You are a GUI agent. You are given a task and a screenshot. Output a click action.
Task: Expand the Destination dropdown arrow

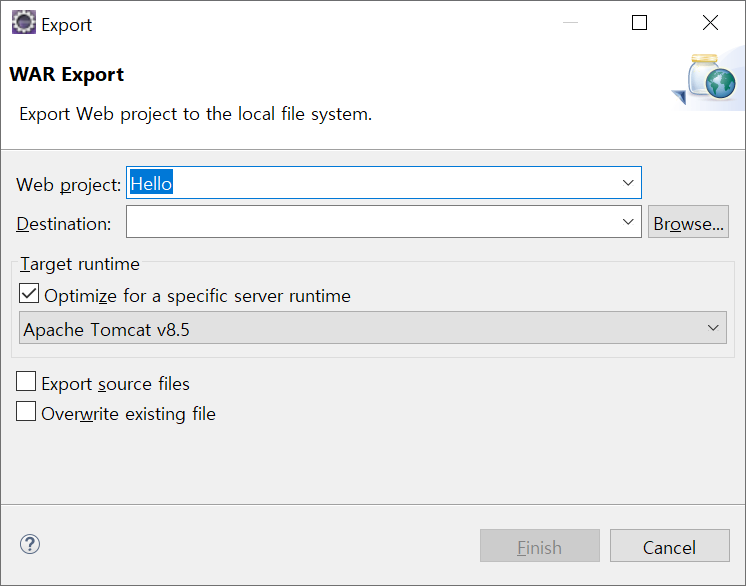click(x=628, y=222)
